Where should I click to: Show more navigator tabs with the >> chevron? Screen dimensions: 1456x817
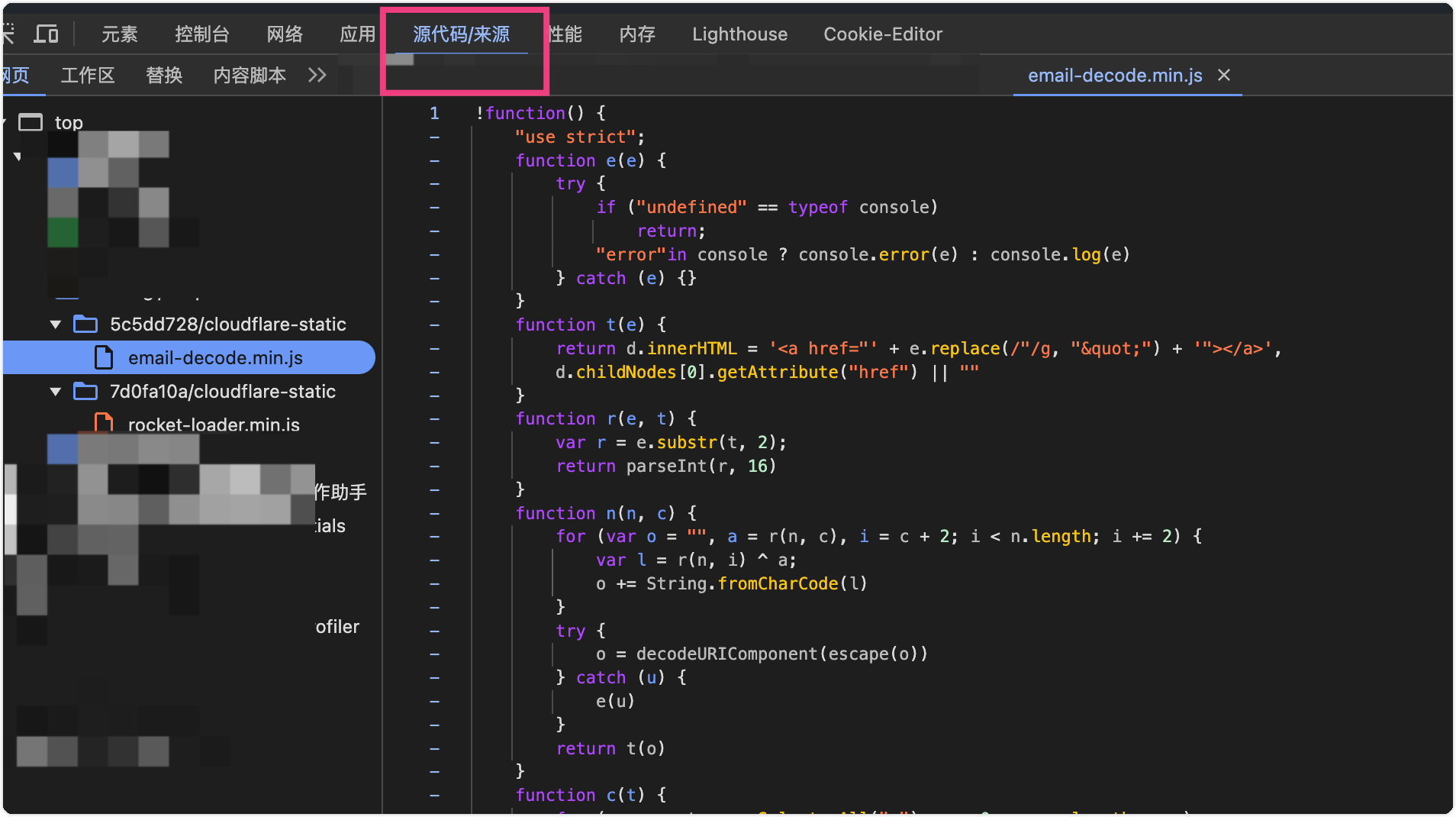[x=317, y=75]
